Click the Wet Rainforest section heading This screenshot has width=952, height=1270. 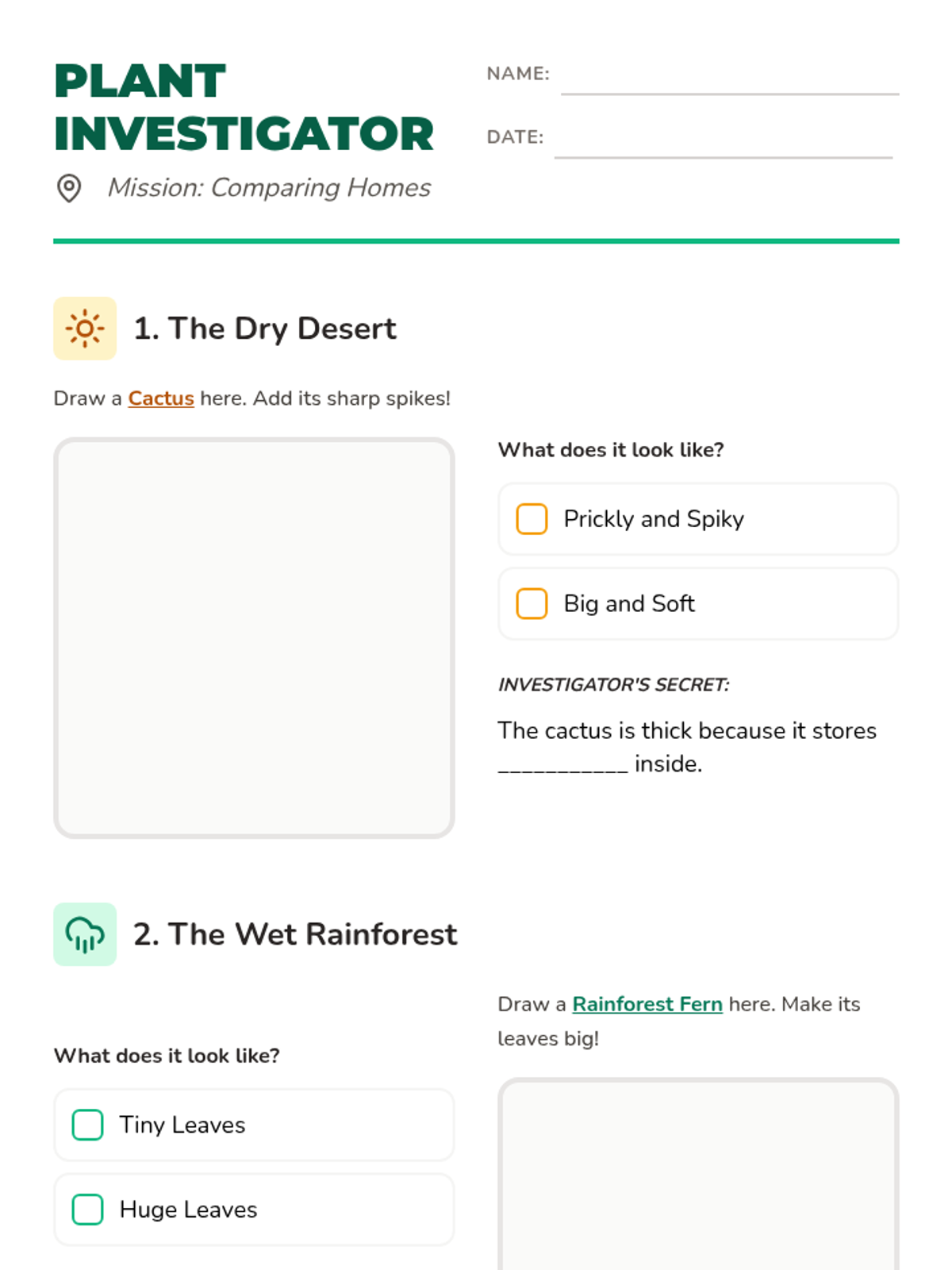point(295,934)
